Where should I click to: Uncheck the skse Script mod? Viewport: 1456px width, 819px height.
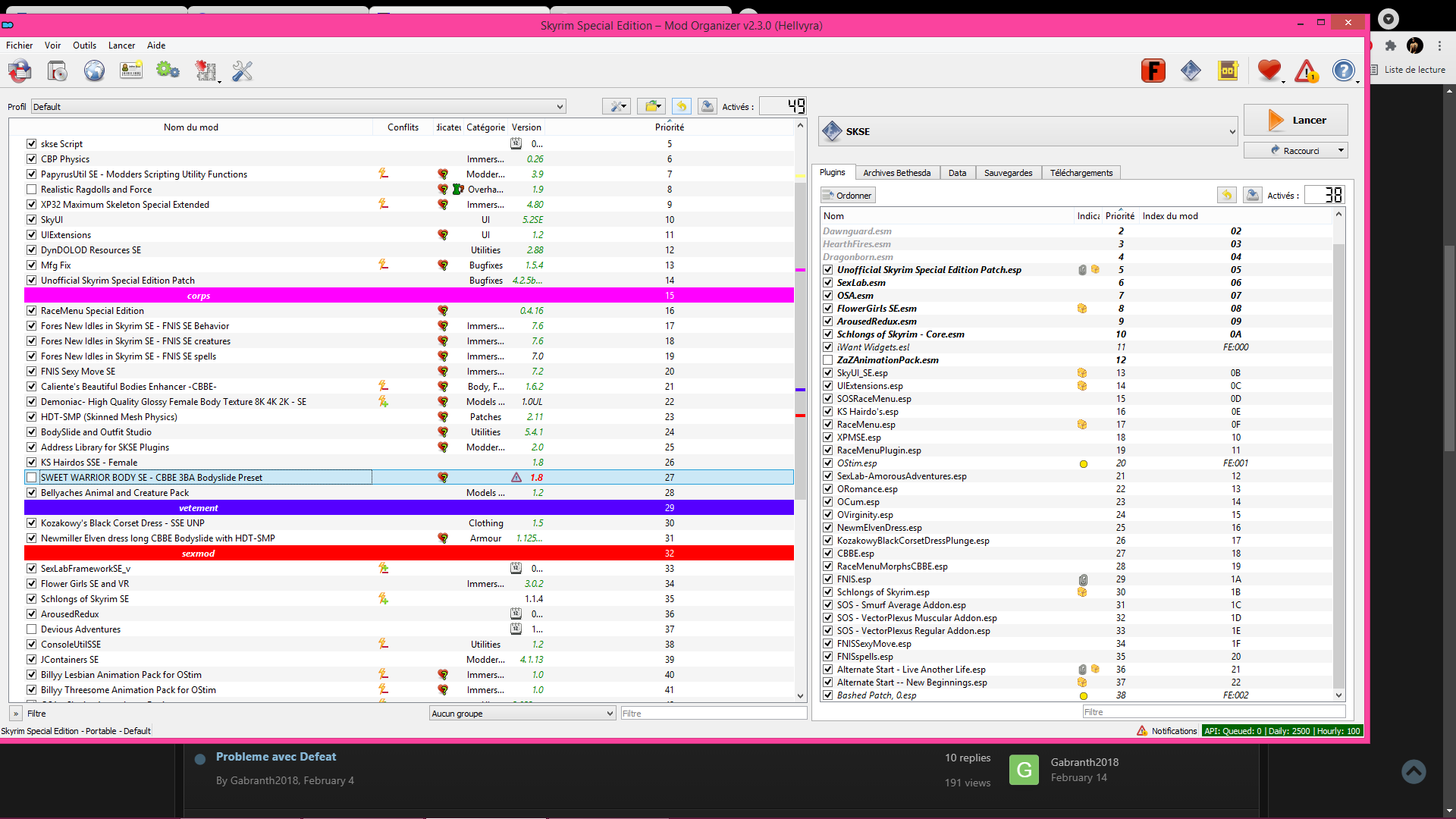31,143
